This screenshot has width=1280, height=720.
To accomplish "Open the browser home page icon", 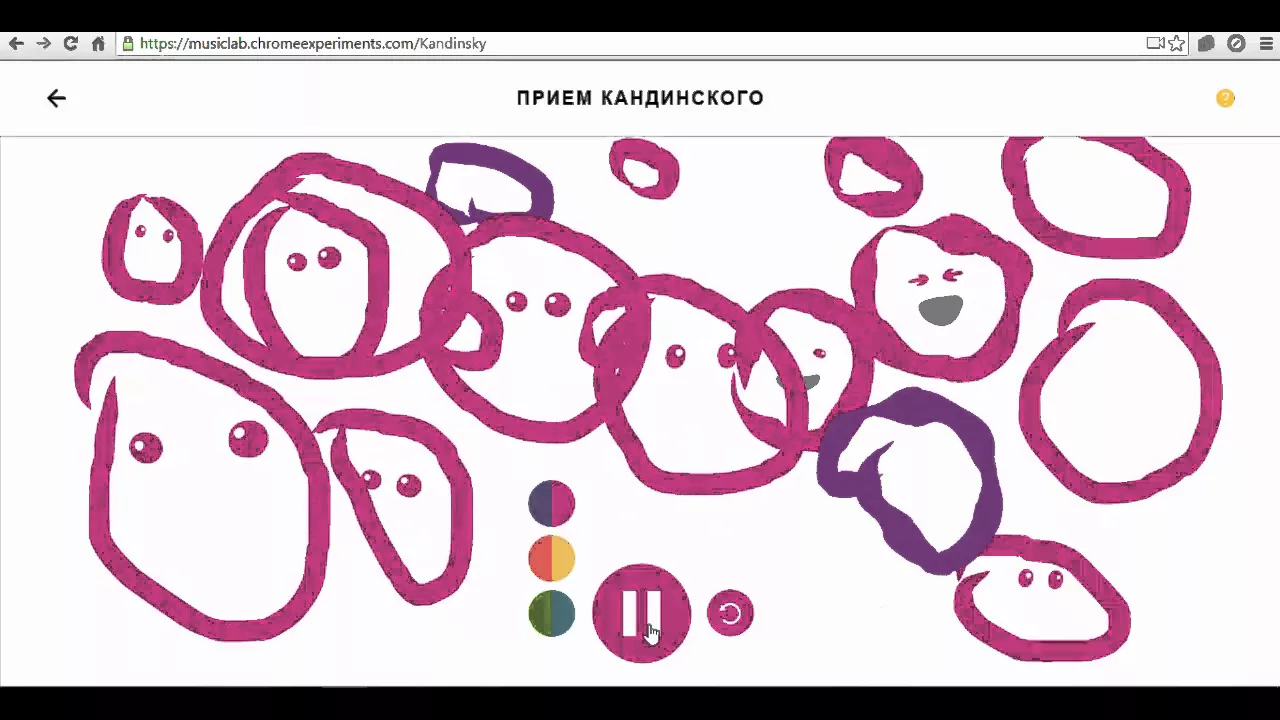I will click(98, 43).
